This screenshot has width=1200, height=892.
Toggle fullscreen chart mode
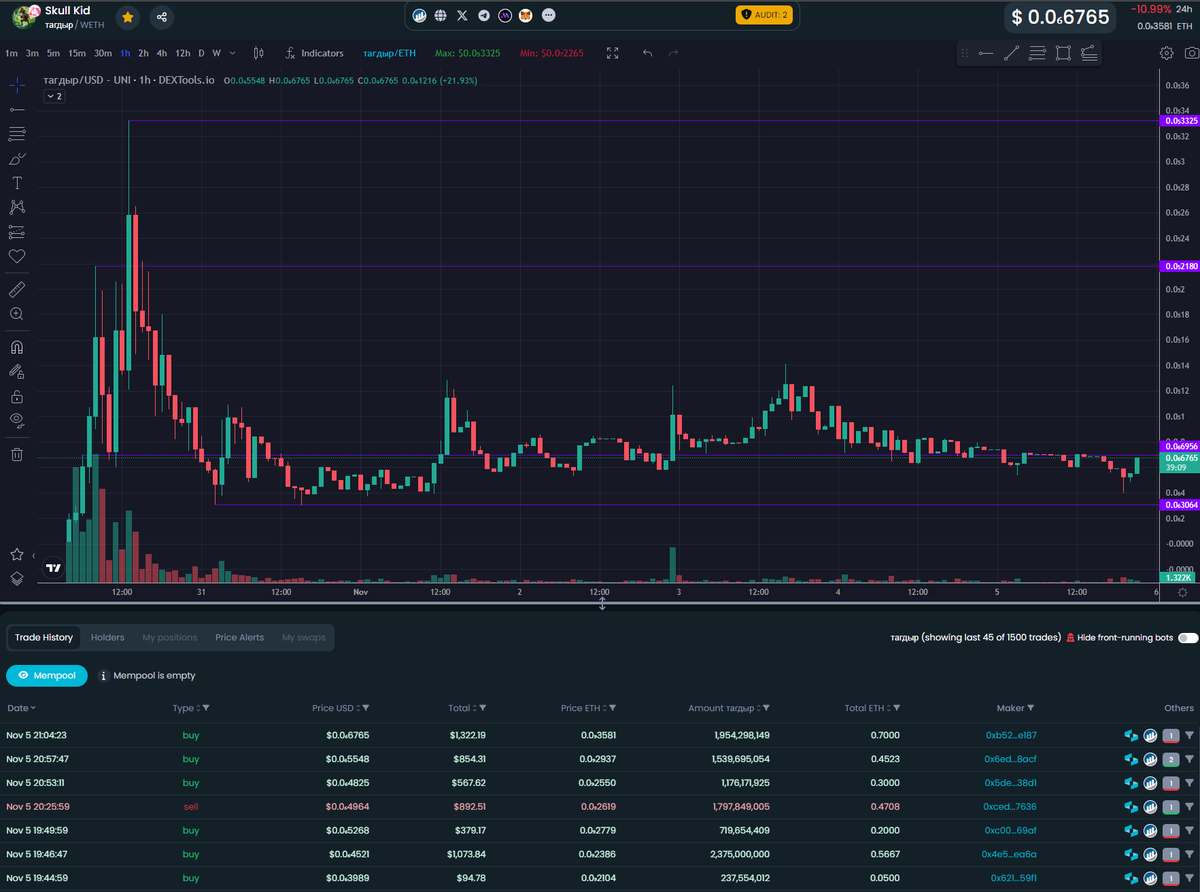(x=613, y=53)
